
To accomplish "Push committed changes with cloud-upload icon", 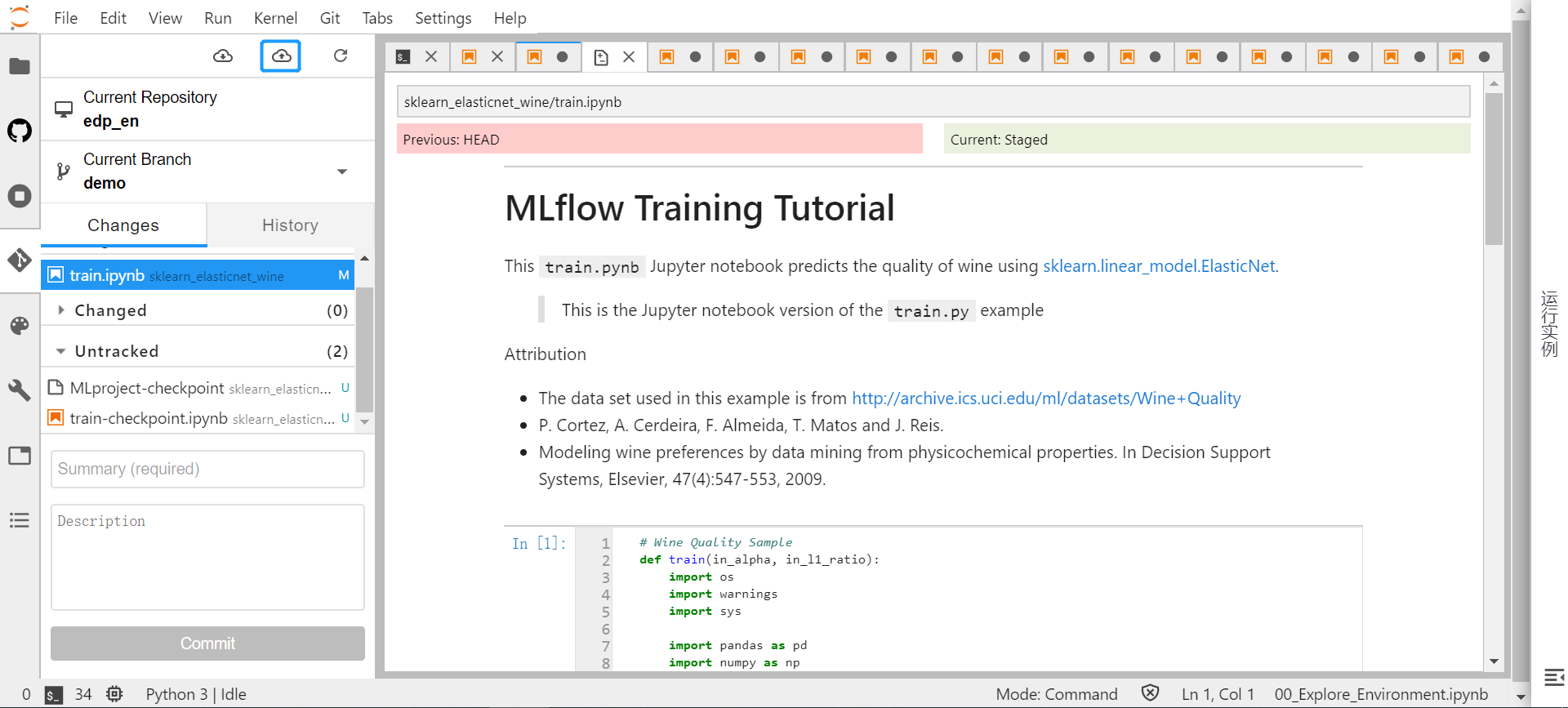I will 281,56.
